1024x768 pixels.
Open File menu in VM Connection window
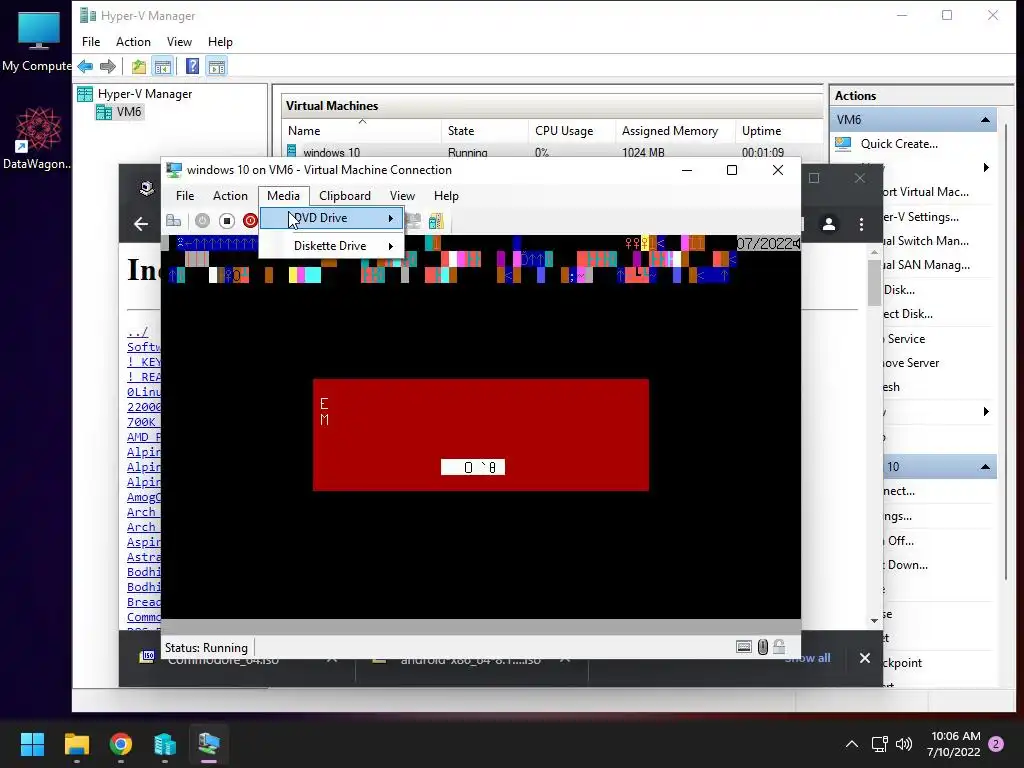(x=185, y=196)
